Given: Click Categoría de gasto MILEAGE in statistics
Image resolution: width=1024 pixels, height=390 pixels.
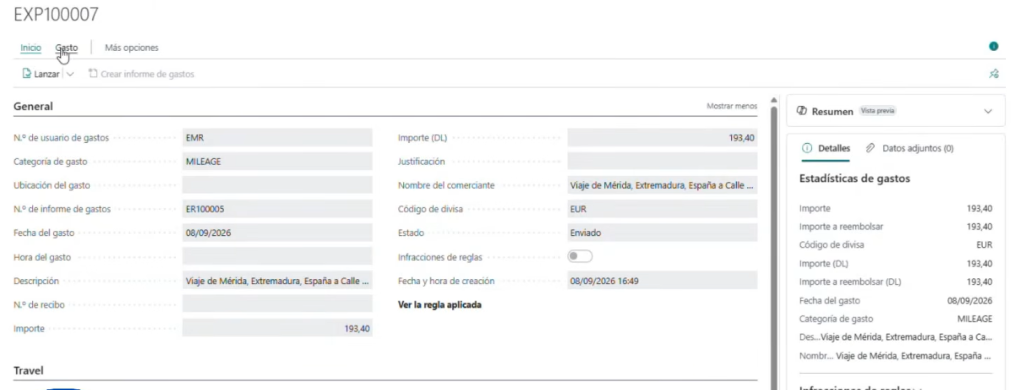Looking at the screenshot, I should pyautogui.click(x=974, y=319).
